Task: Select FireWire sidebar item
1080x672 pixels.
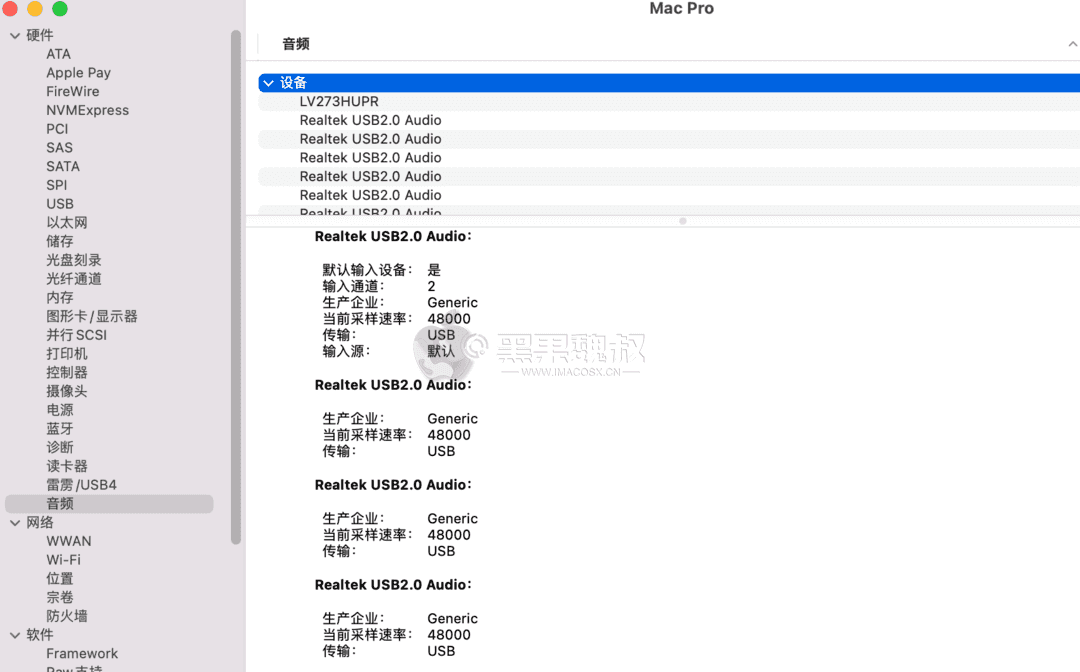Action: [73, 92]
